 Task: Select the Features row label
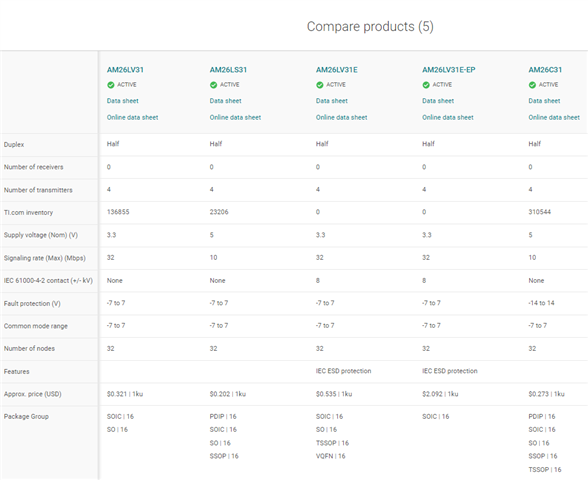pos(16,372)
